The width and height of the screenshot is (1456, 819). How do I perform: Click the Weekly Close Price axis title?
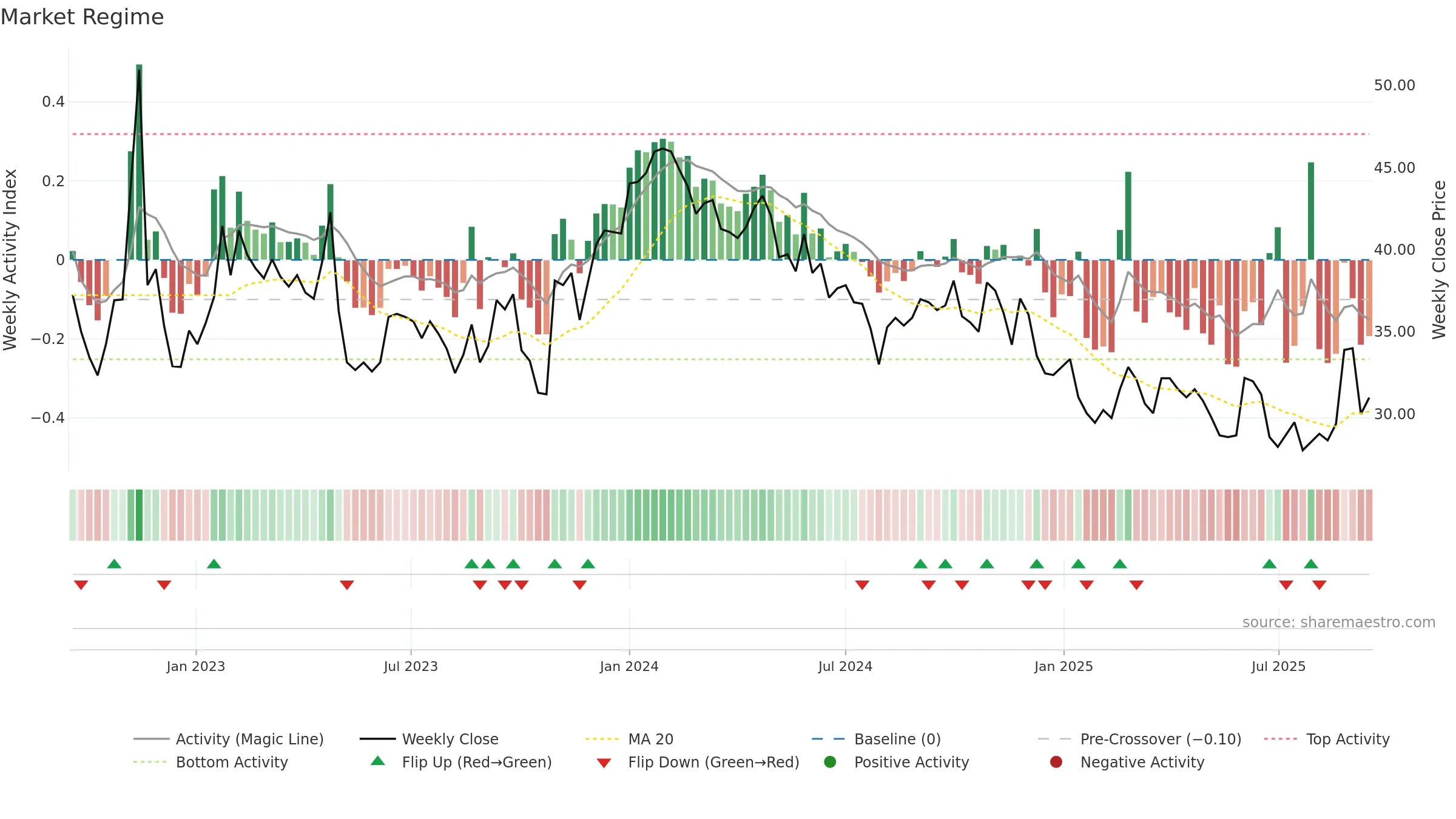[1439, 260]
